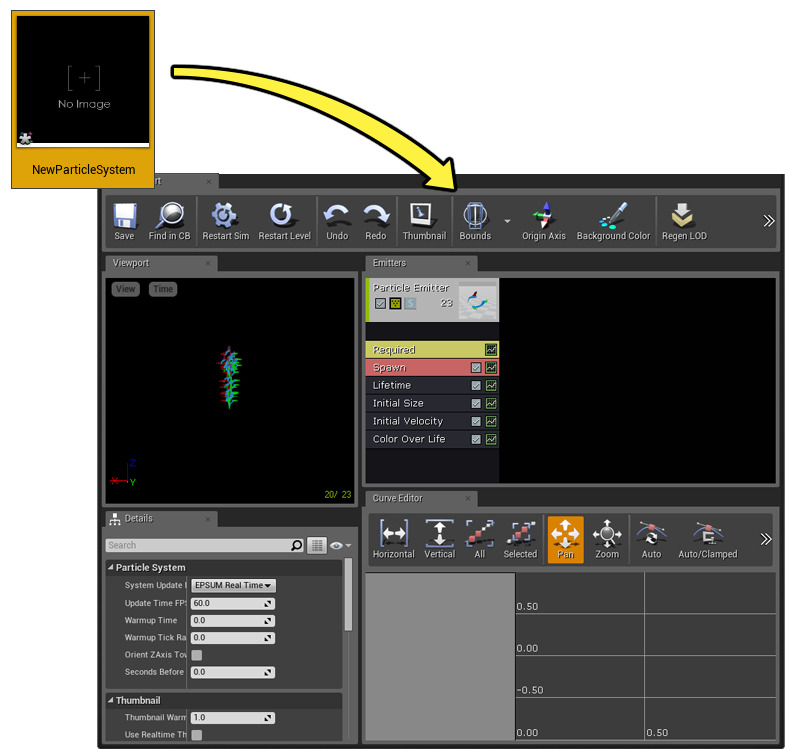Send Lifetime module to curve editor
This screenshot has width=785, height=749.
(x=491, y=386)
